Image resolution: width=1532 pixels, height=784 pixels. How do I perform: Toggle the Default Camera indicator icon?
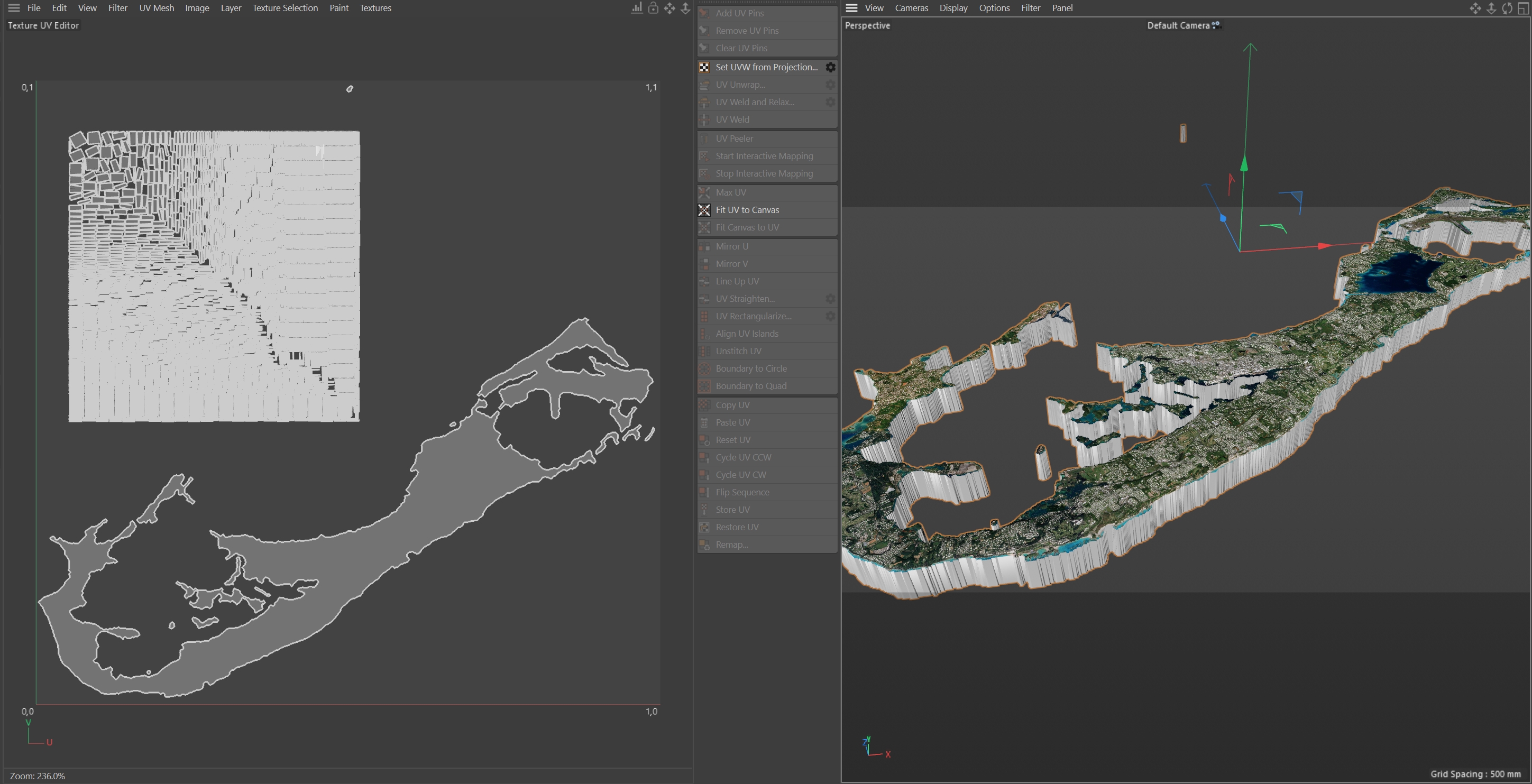(x=1216, y=25)
